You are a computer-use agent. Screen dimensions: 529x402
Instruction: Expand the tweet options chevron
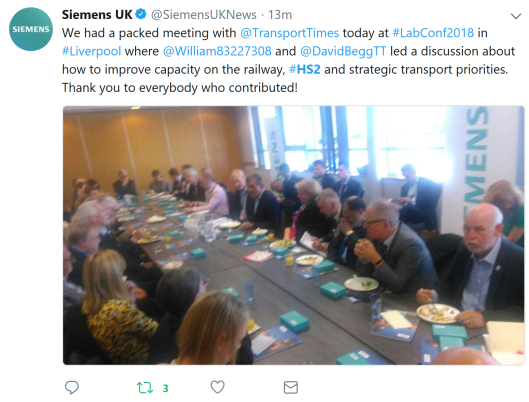(x=516, y=16)
